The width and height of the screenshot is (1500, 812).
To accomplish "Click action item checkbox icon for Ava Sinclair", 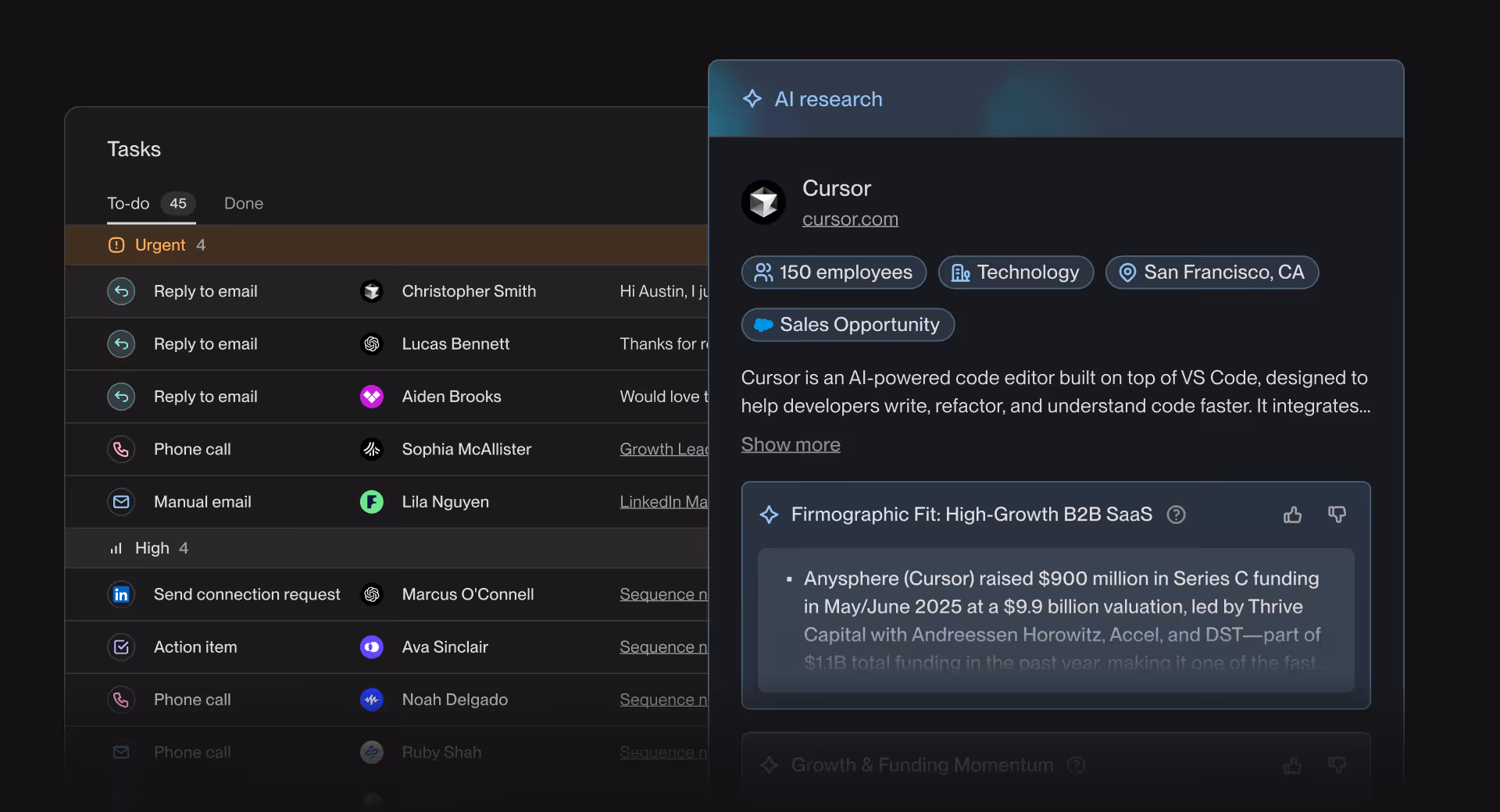I will [121, 647].
